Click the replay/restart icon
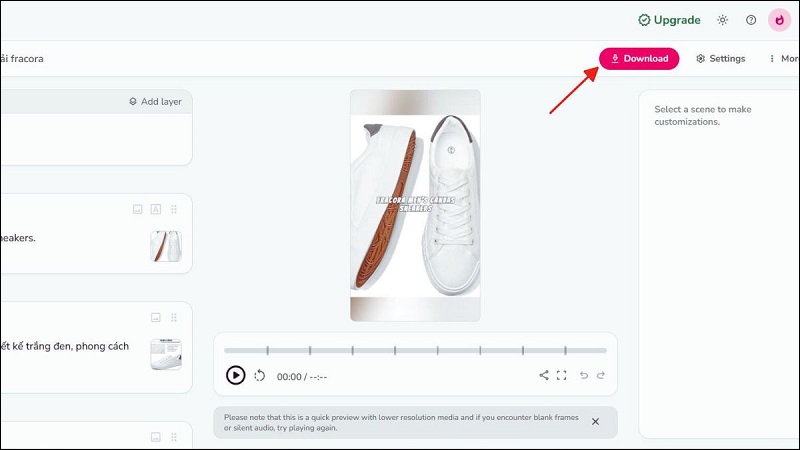This screenshot has width=800, height=450. [x=260, y=376]
